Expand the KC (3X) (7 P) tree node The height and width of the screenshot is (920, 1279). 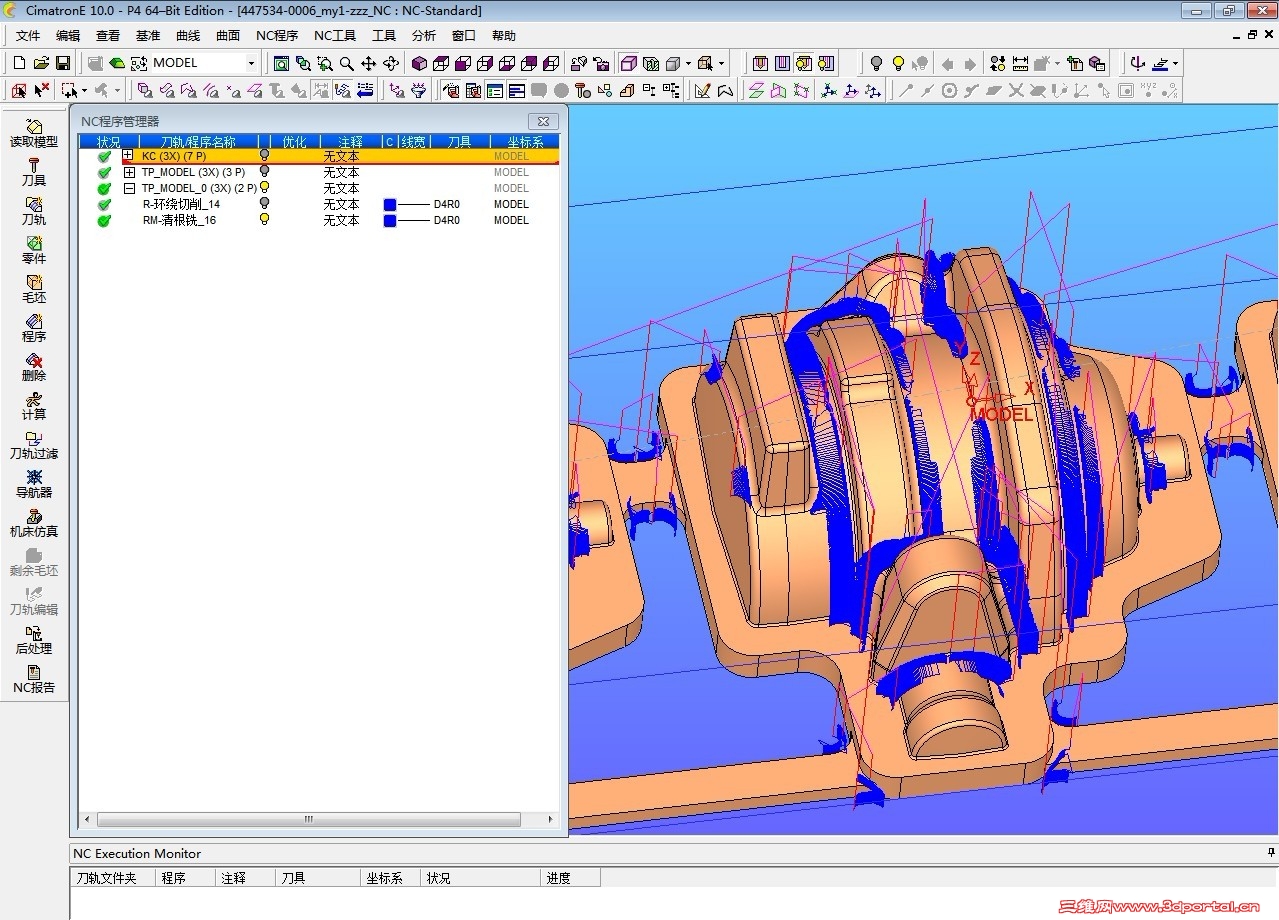pyautogui.click(x=128, y=155)
